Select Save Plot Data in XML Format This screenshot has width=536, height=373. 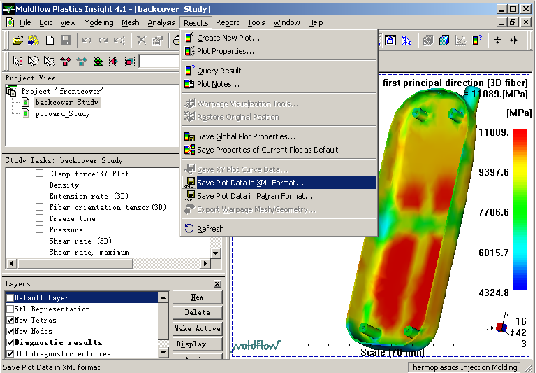(x=280, y=183)
